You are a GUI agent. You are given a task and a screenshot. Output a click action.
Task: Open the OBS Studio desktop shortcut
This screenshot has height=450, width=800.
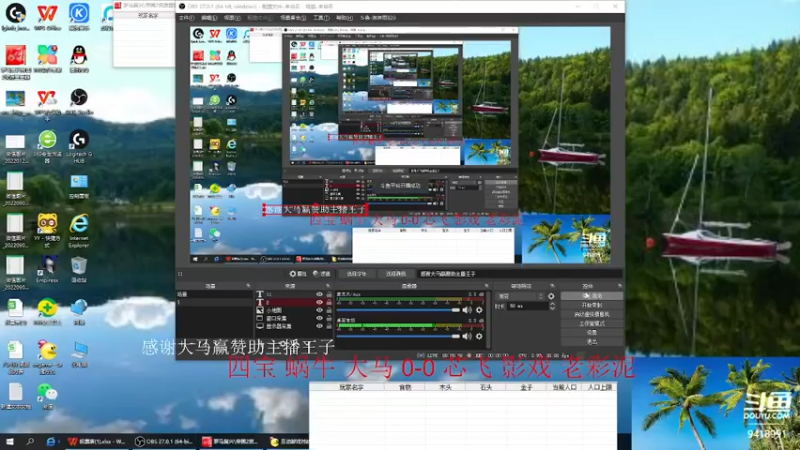pyautogui.click(x=79, y=101)
